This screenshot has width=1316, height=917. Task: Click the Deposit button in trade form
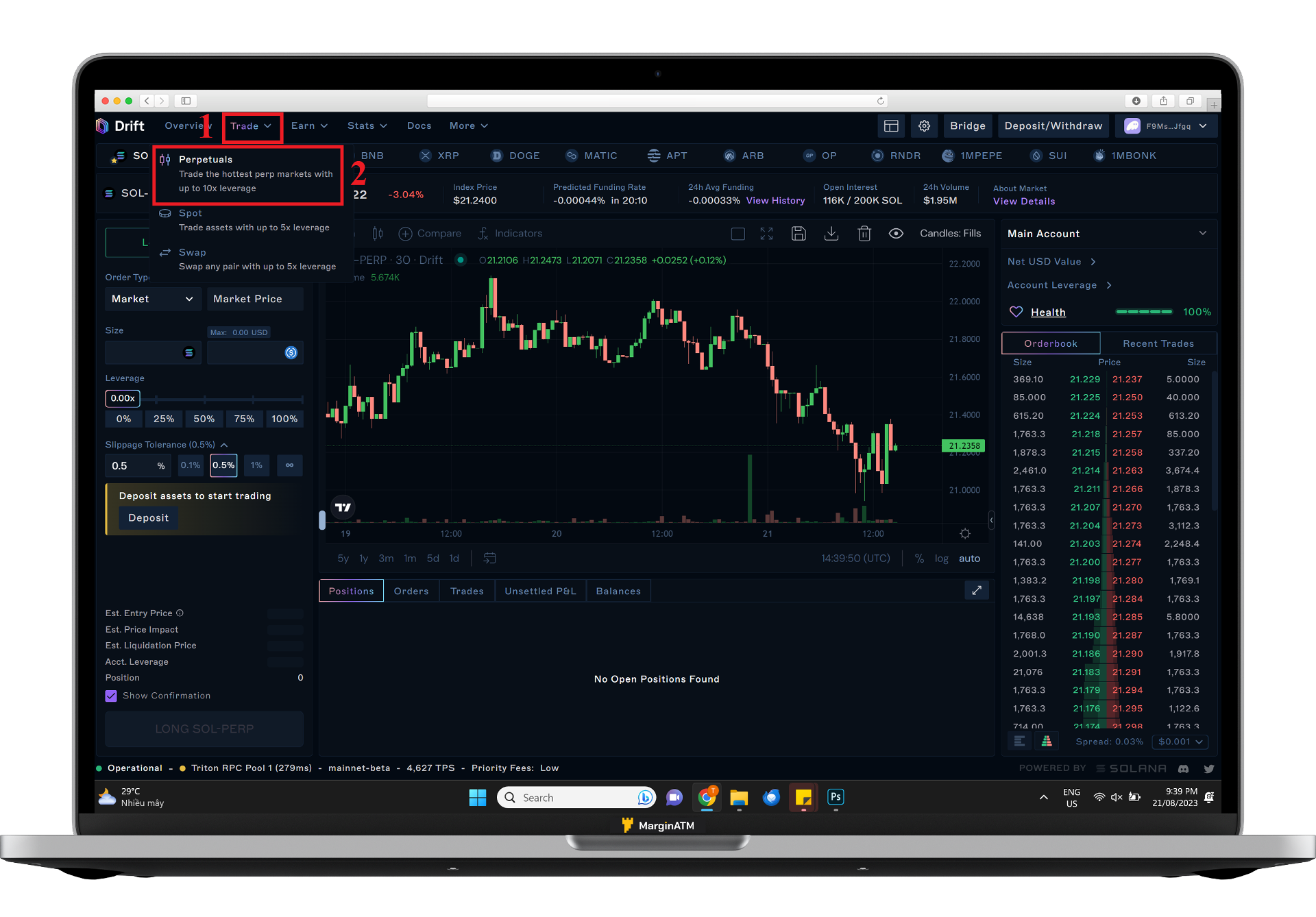148,518
